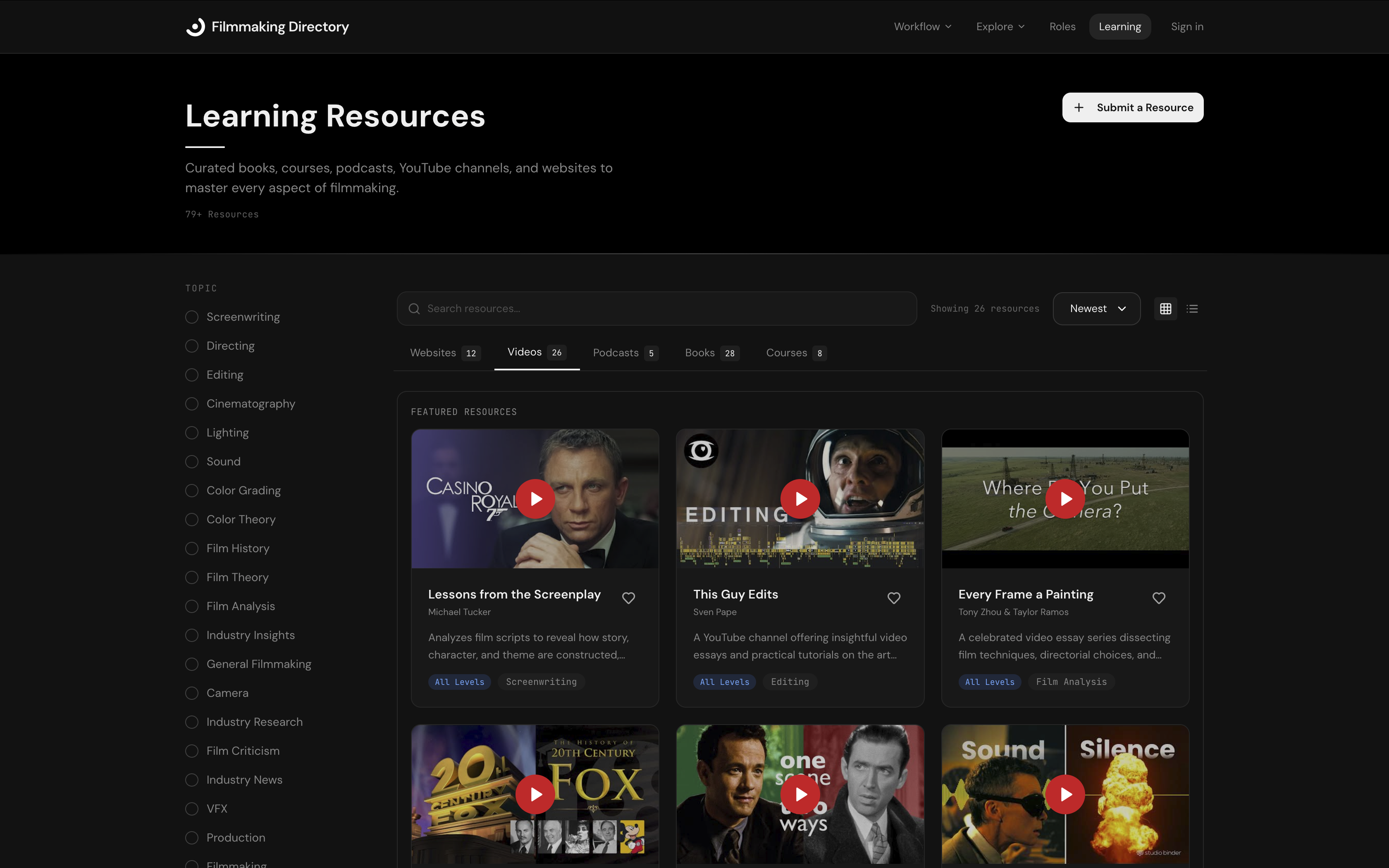Click the search magnifier icon
Viewport: 1389px width, 868px height.
414,308
